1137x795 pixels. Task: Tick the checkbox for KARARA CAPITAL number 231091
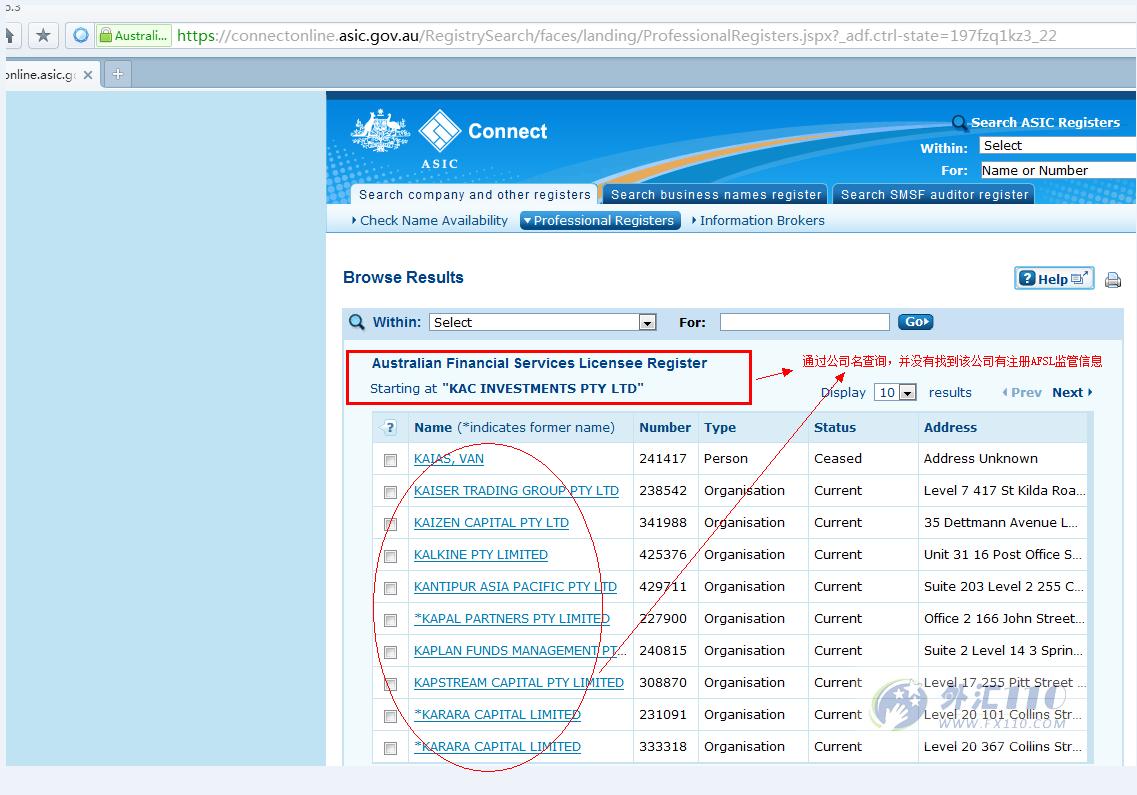coord(390,716)
